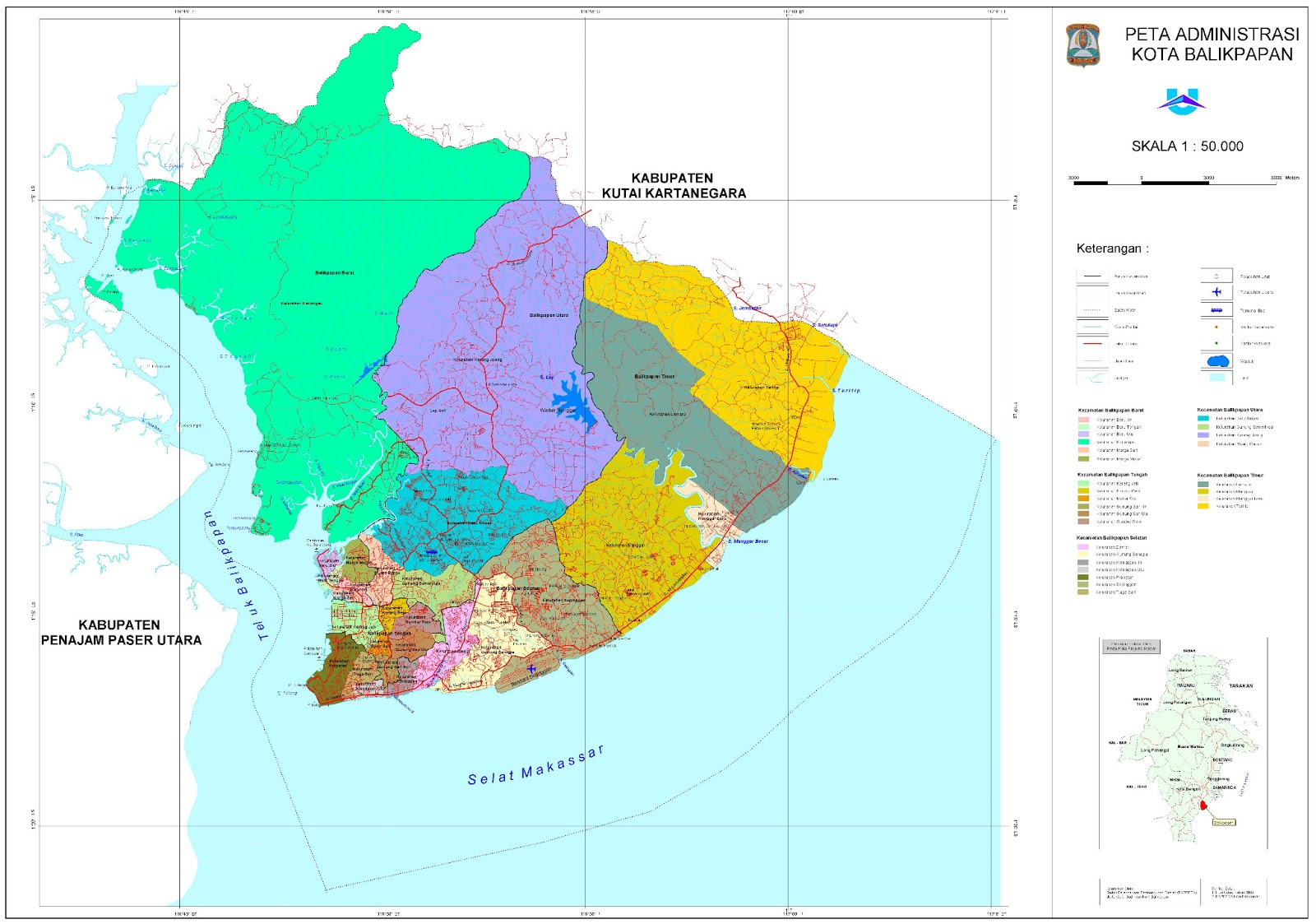Click the red Balikpapan marker on the inset map
The image size is (1316, 924).
pyautogui.click(x=1203, y=805)
